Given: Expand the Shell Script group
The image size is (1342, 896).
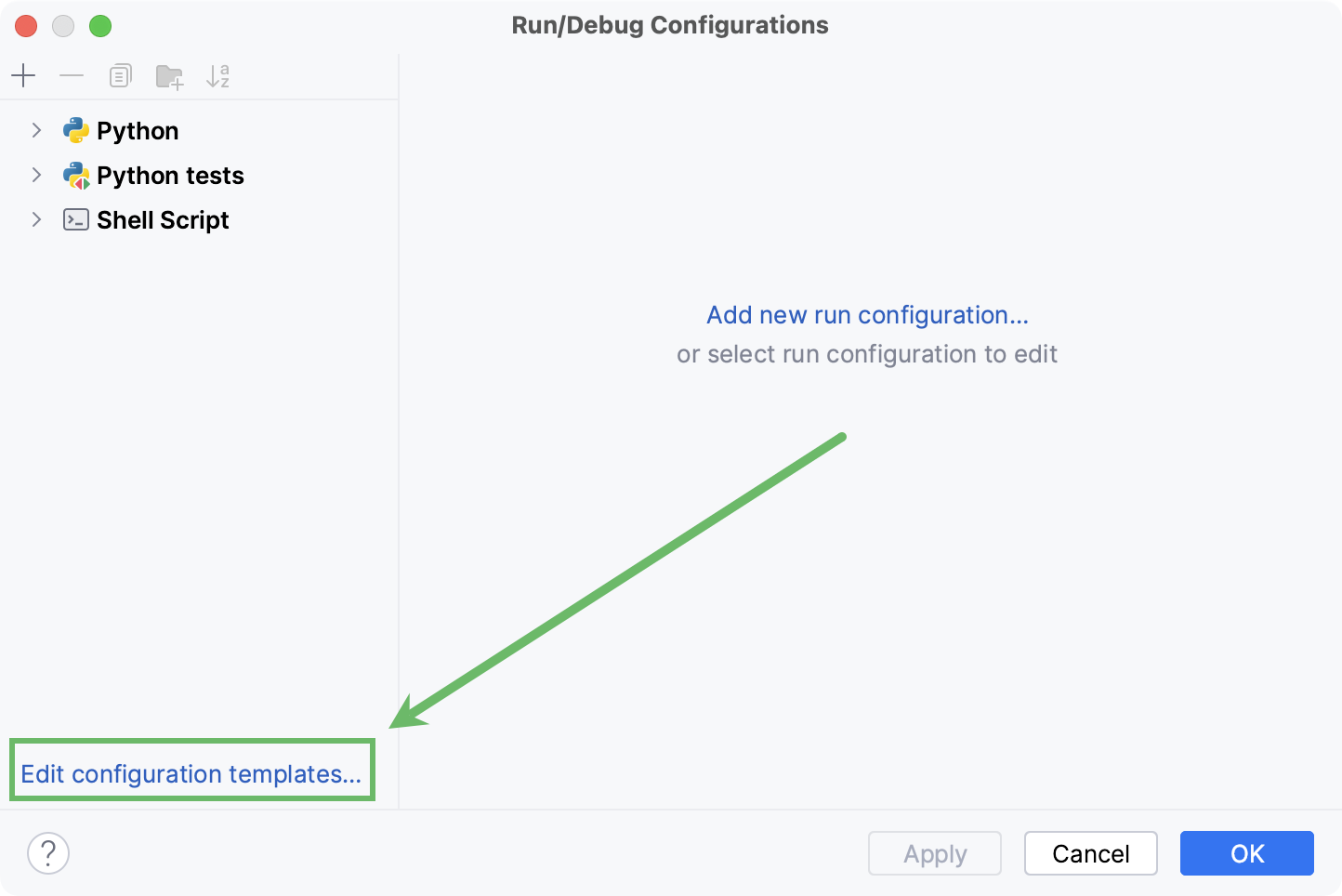Looking at the screenshot, I should (x=36, y=219).
